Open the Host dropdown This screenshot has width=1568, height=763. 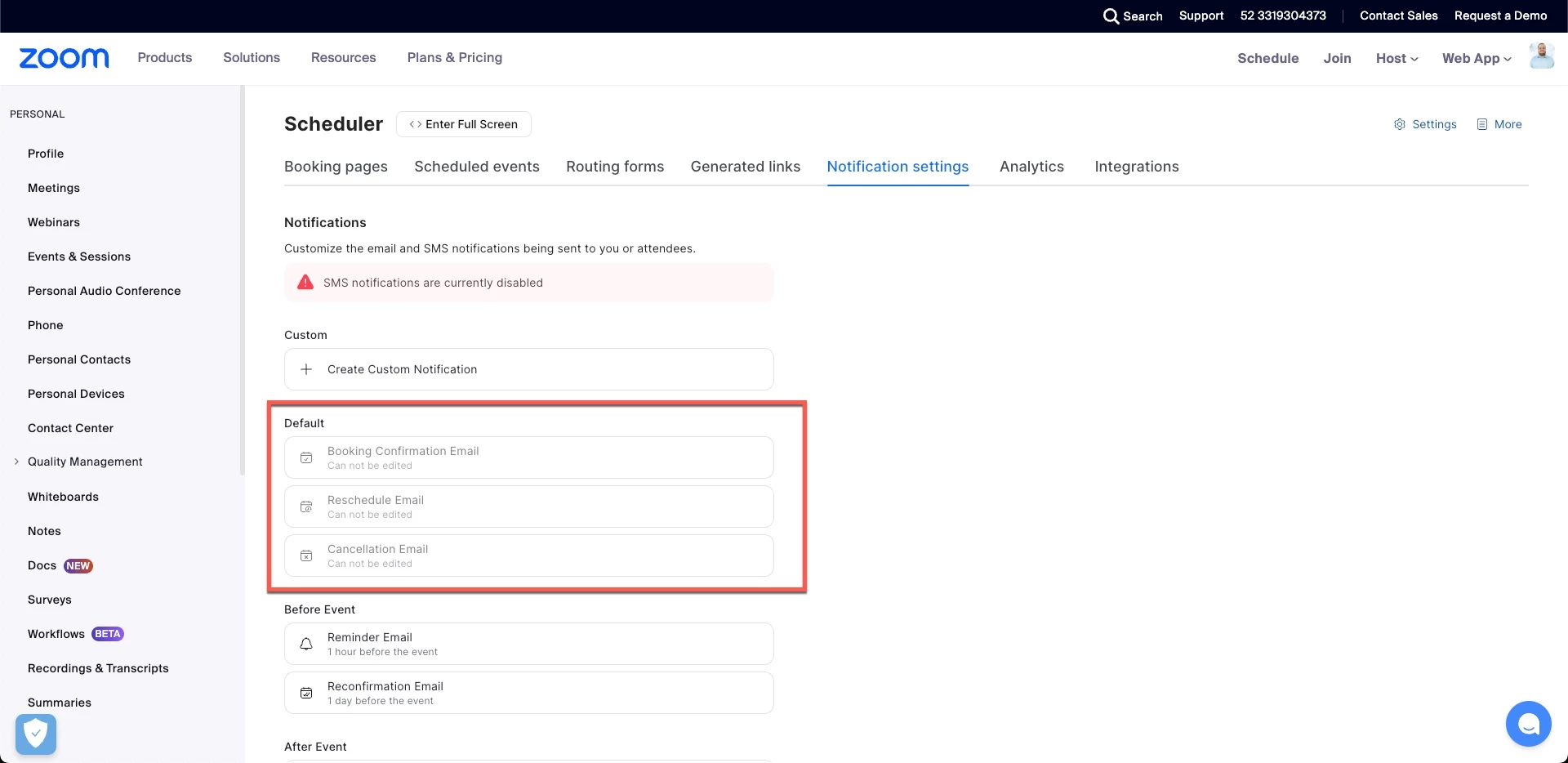(x=1396, y=58)
